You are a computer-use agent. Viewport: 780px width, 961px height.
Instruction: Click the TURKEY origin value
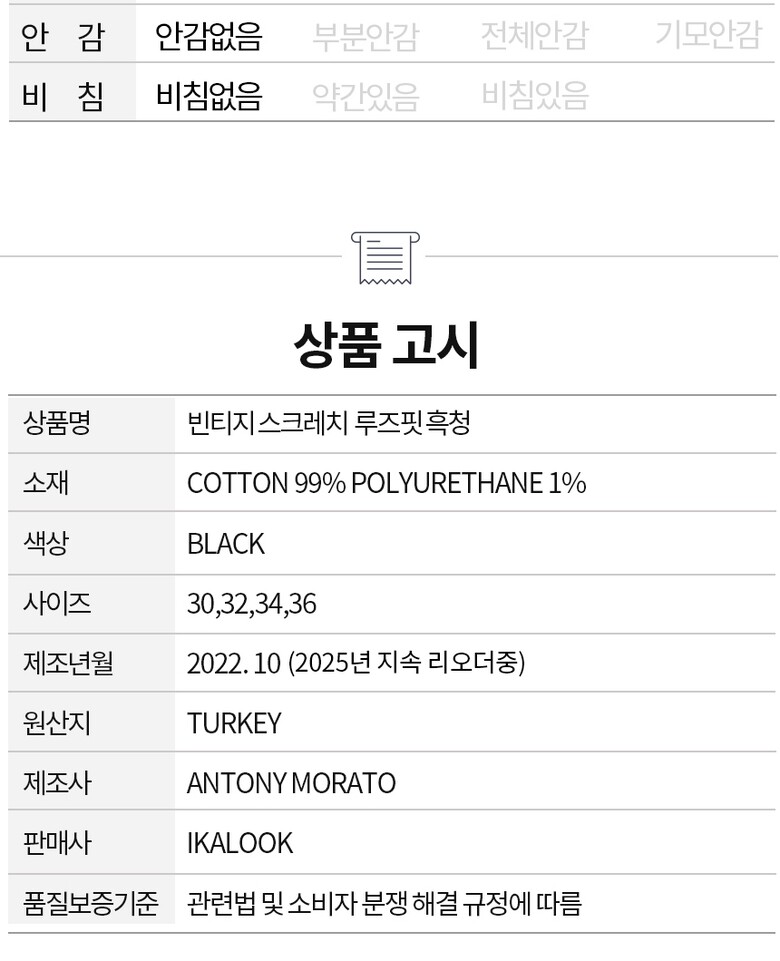tap(234, 723)
